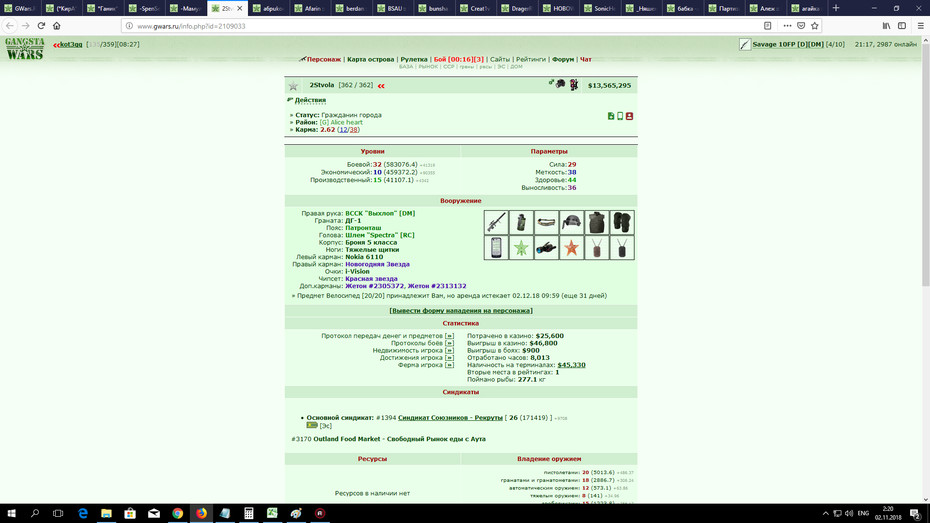Open Firefox bookmark star
The image size is (930, 523).
tap(814, 25)
